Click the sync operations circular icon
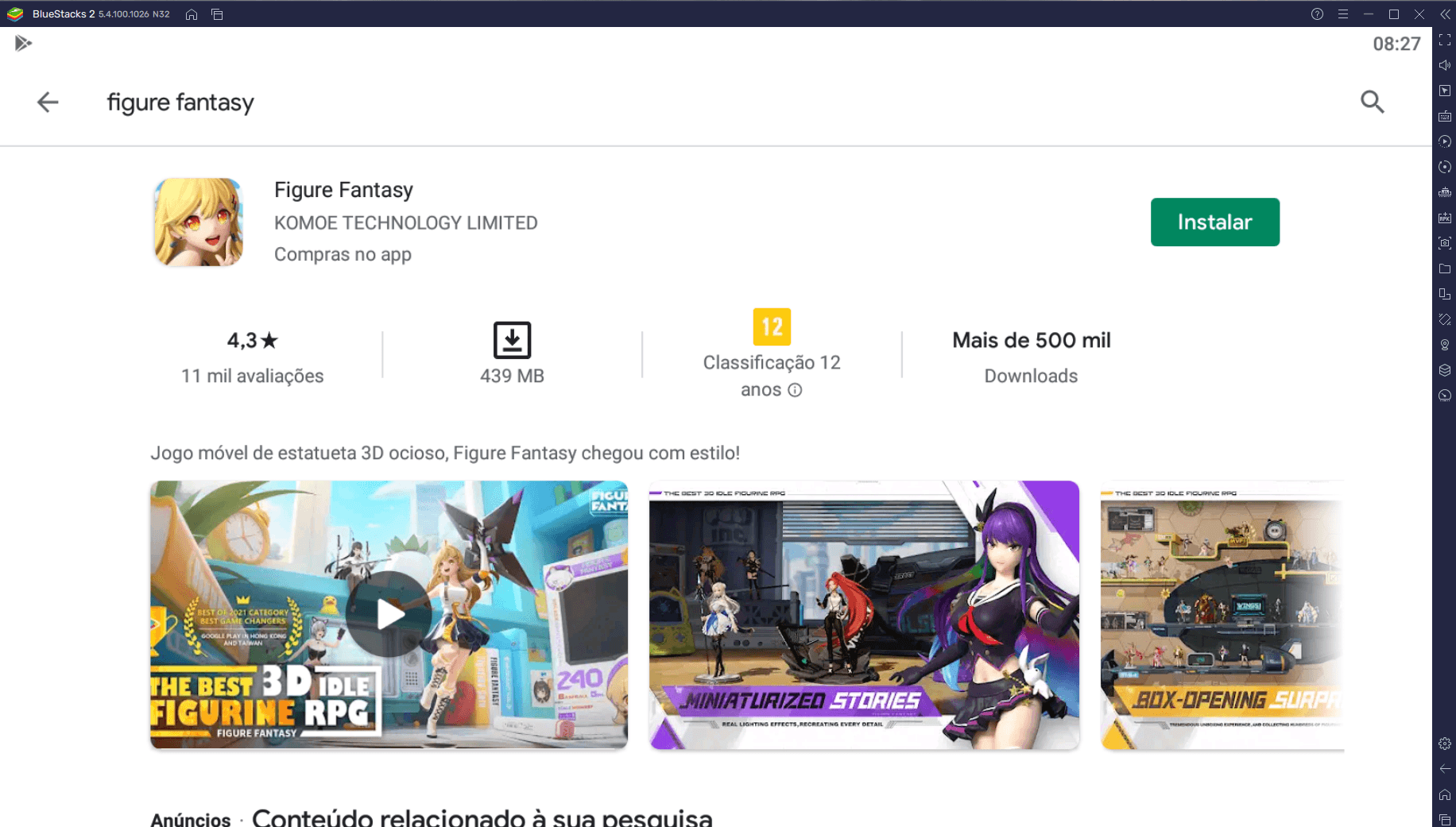This screenshot has height=827, width=1456. (1445, 167)
